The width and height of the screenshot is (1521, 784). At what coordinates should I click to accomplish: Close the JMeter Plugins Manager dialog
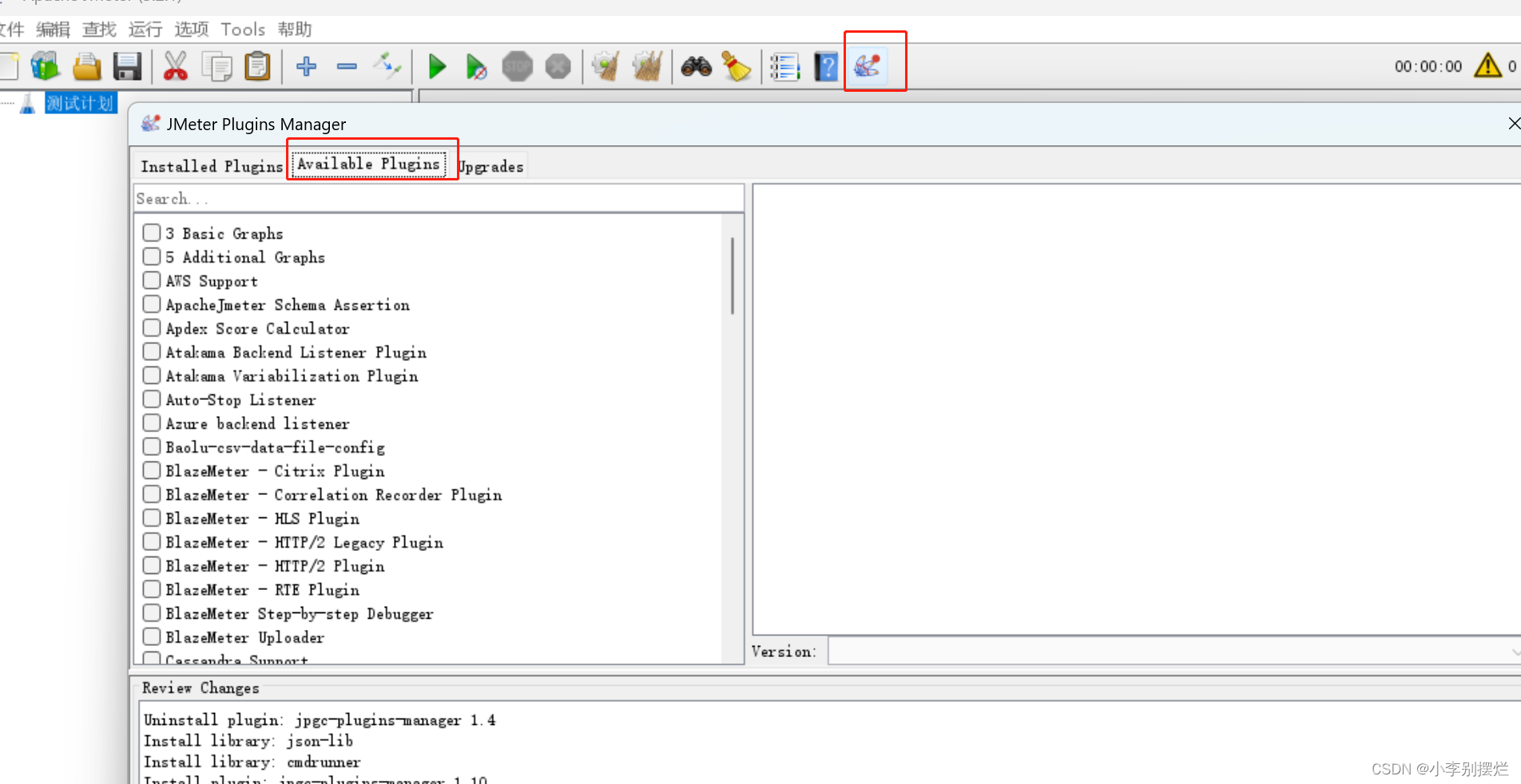coord(1513,123)
